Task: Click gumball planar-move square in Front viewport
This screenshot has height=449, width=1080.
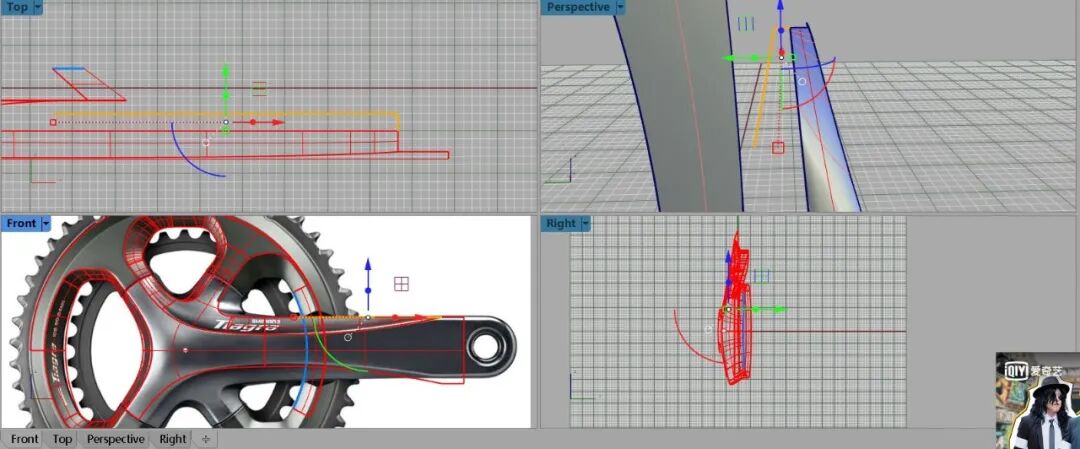Action: pyautogui.click(x=402, y=284)
